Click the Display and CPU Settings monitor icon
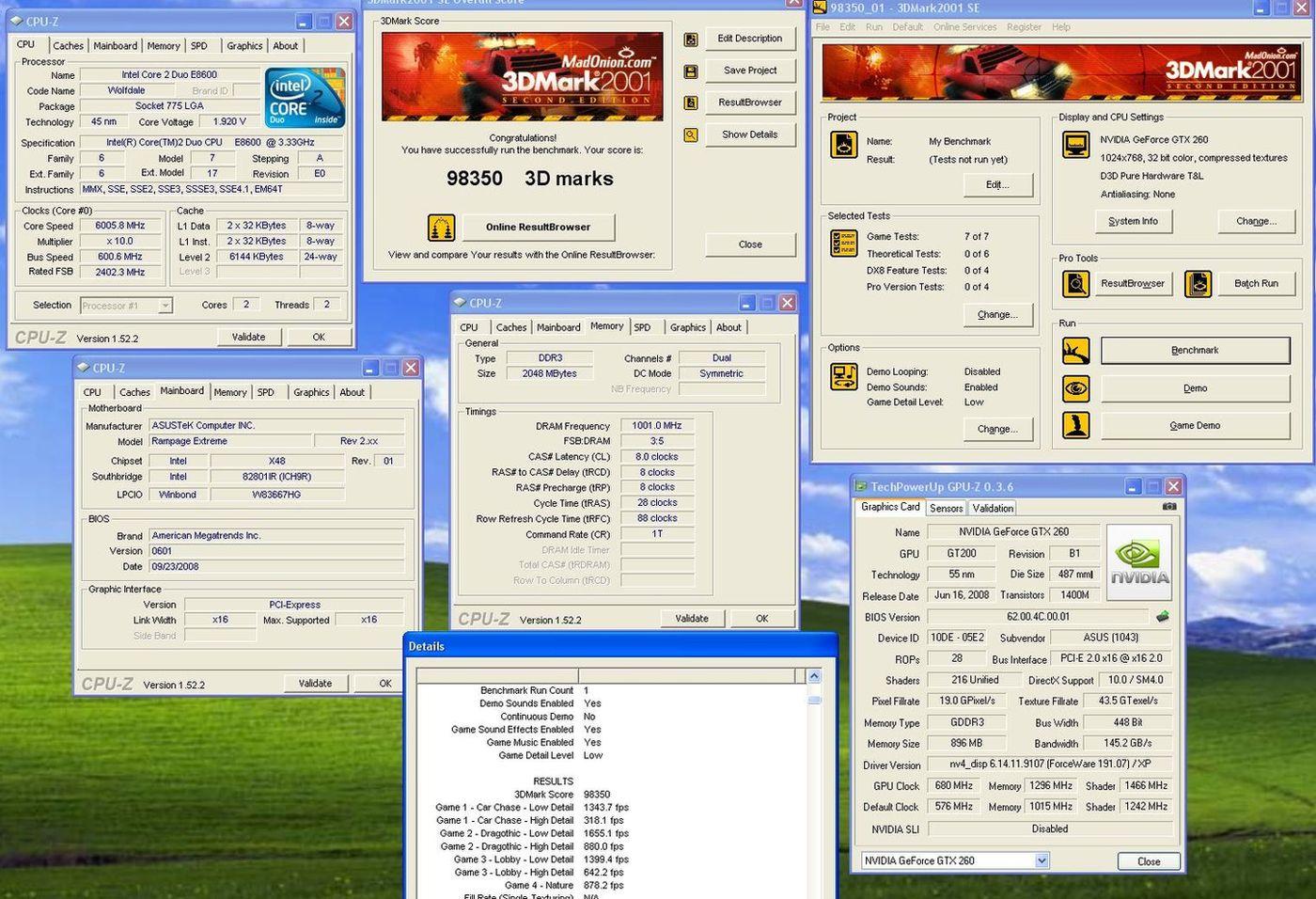The width and height of the screenshot is (1316, 899). [1076, 144]
